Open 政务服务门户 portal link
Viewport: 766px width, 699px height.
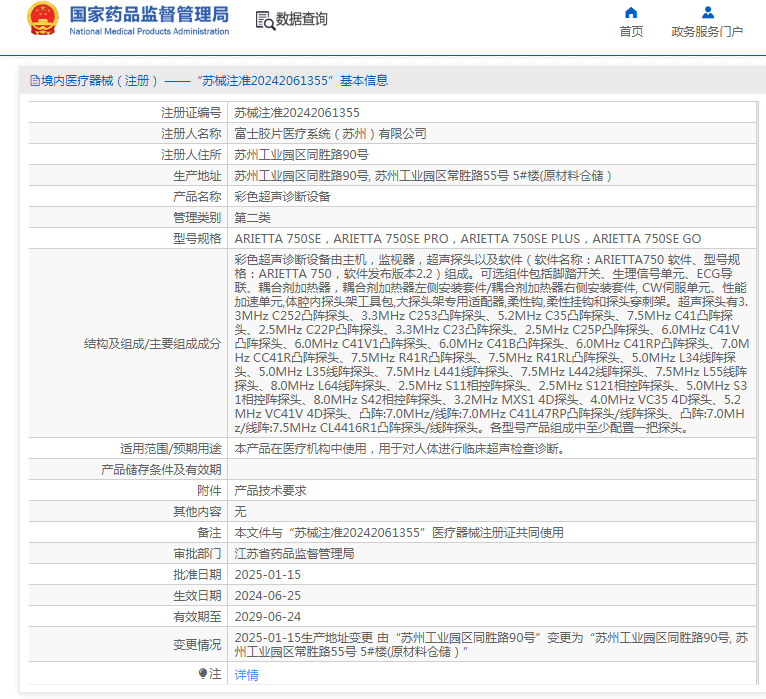[707, 31]
